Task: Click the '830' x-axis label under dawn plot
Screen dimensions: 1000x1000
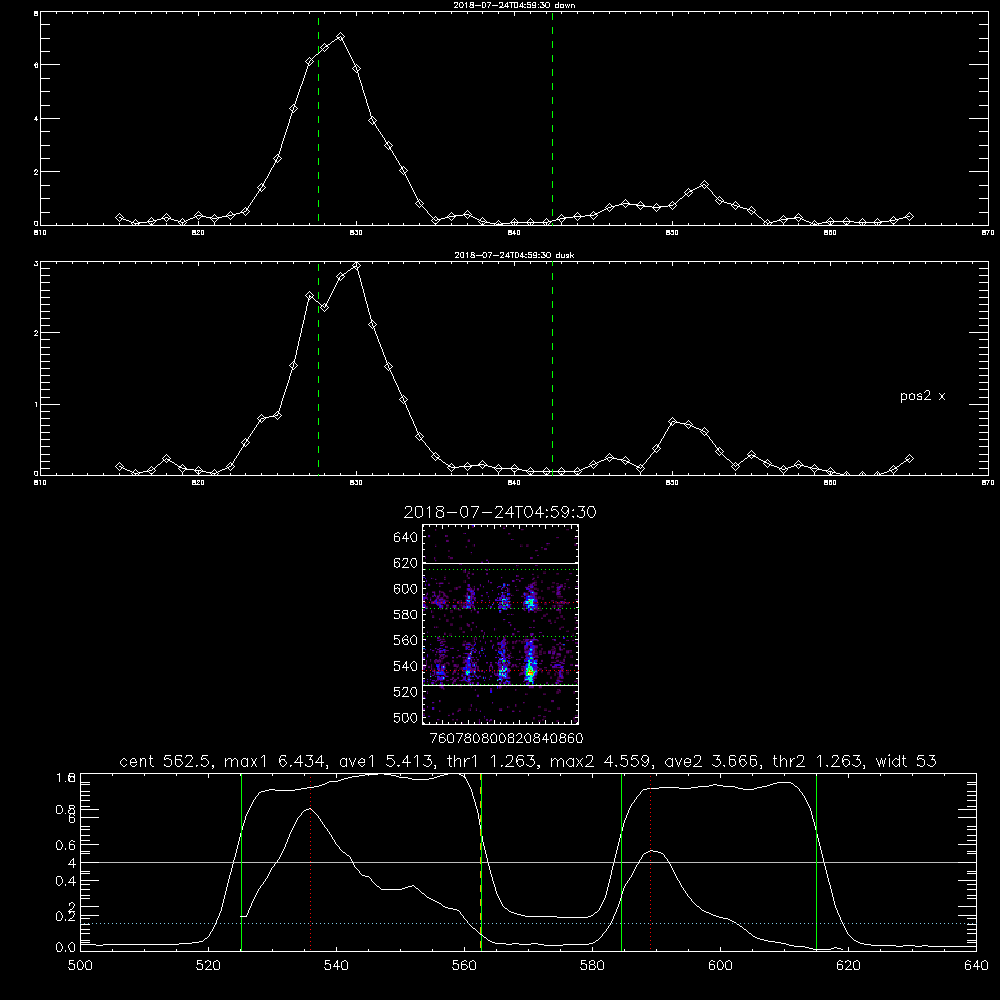Action: [x=356, y=233]
